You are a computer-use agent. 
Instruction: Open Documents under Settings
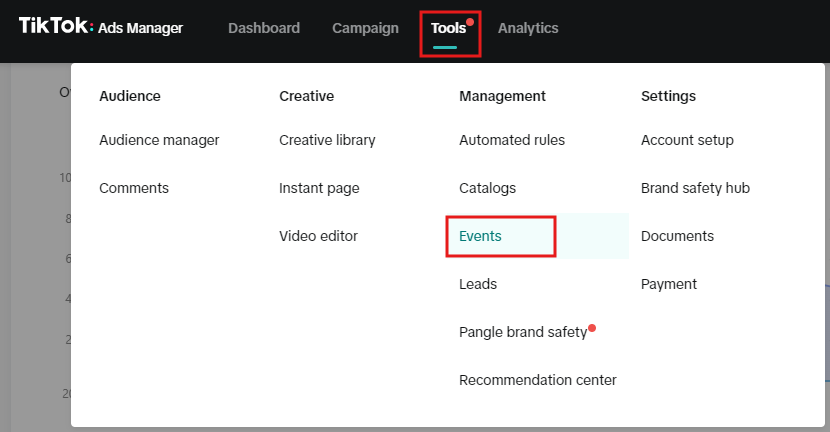click(677, 236)
